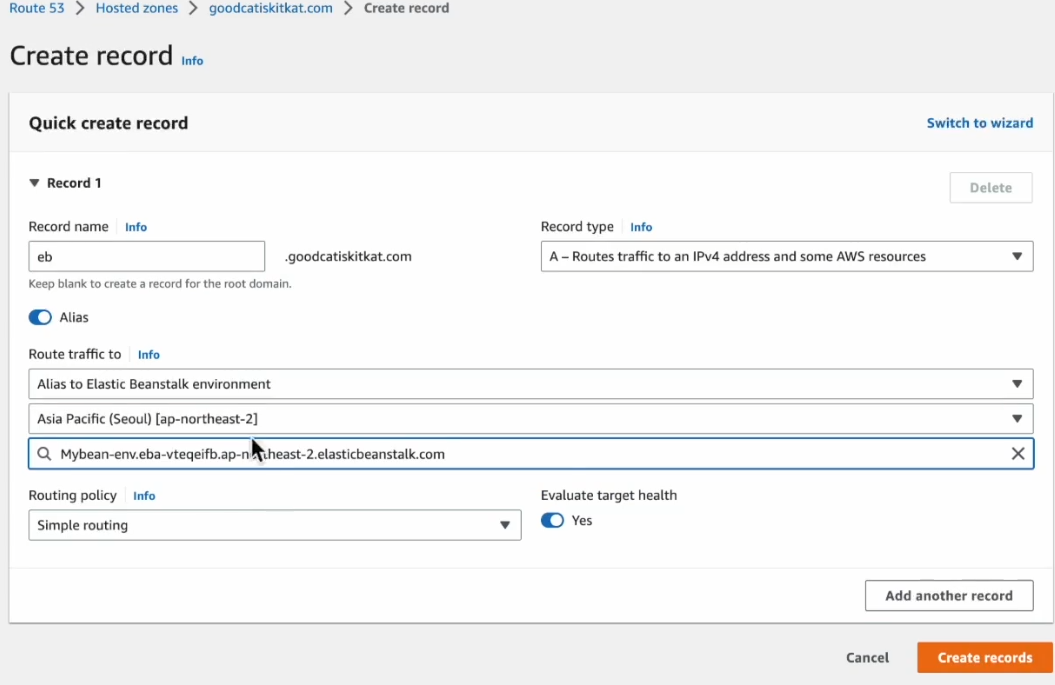Focus the Record name field containing eb

pos(147,256)
